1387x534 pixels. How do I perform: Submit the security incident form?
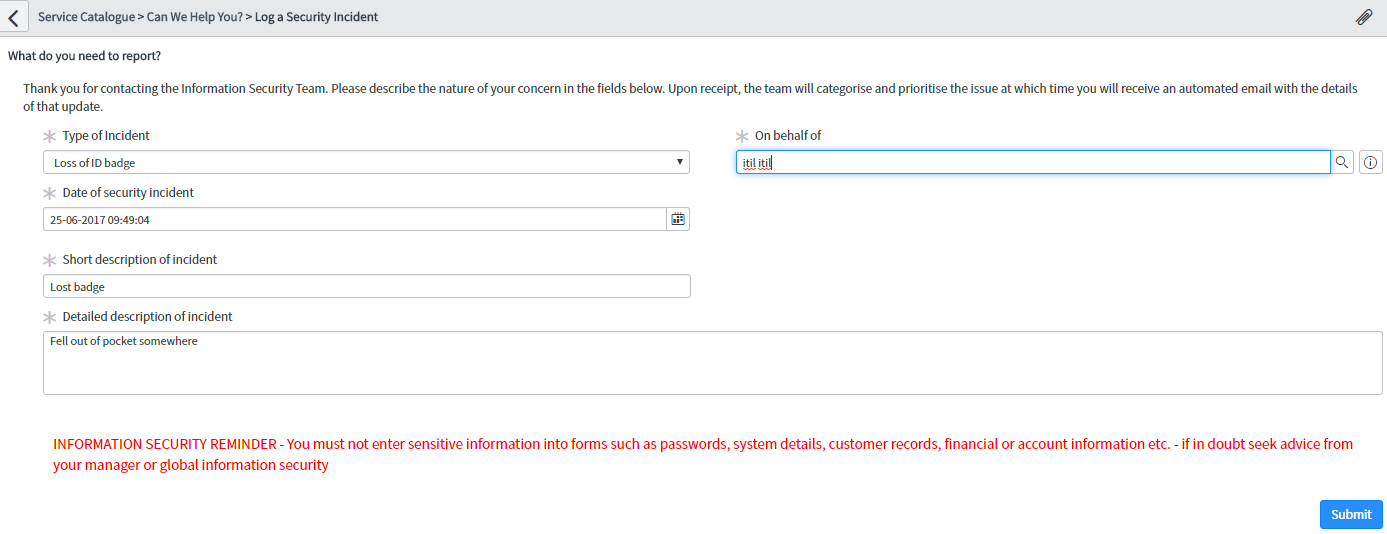[1351, 514]
